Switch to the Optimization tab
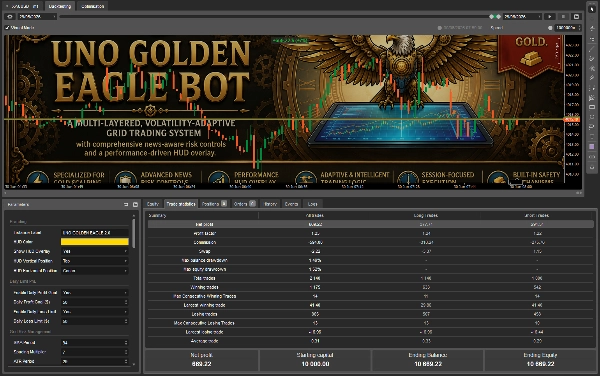The width and height of the screenshot is (600, 376). (93, 6)
